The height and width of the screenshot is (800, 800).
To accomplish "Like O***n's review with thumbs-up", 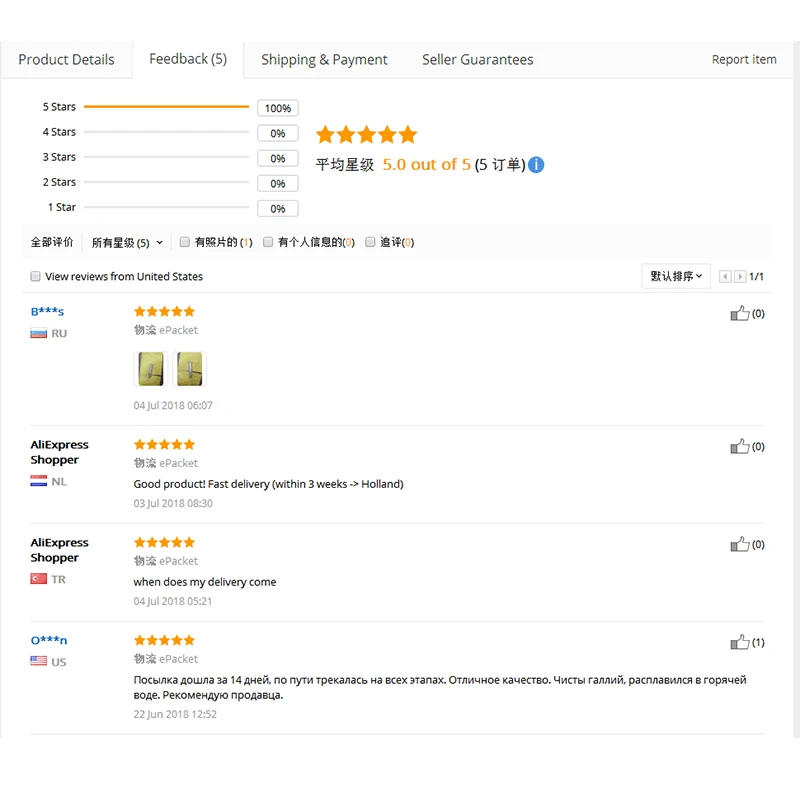I will 740,642.
